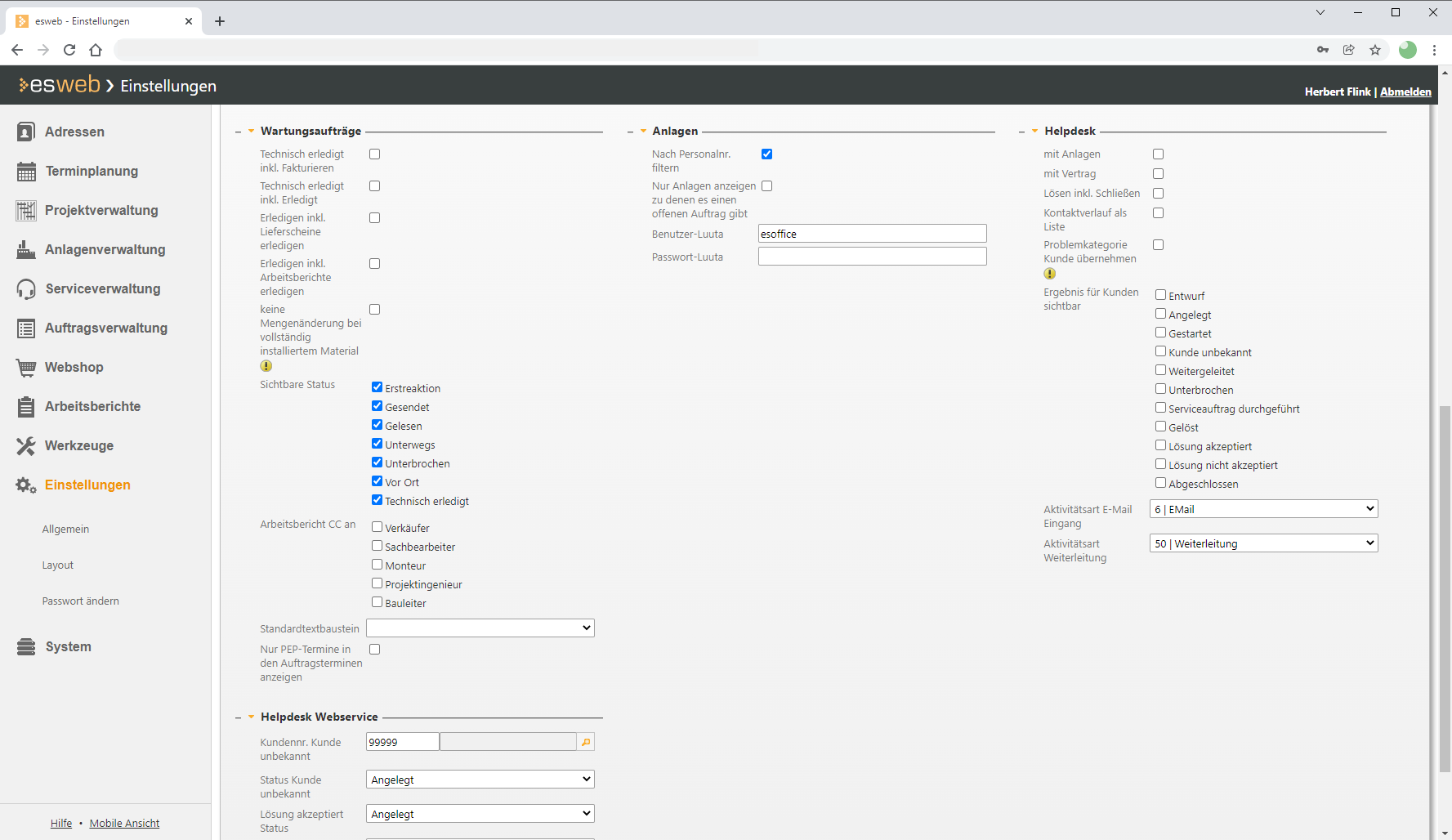Share this page icon
Screen dimensions: 1452x840
pos(1349,50)
